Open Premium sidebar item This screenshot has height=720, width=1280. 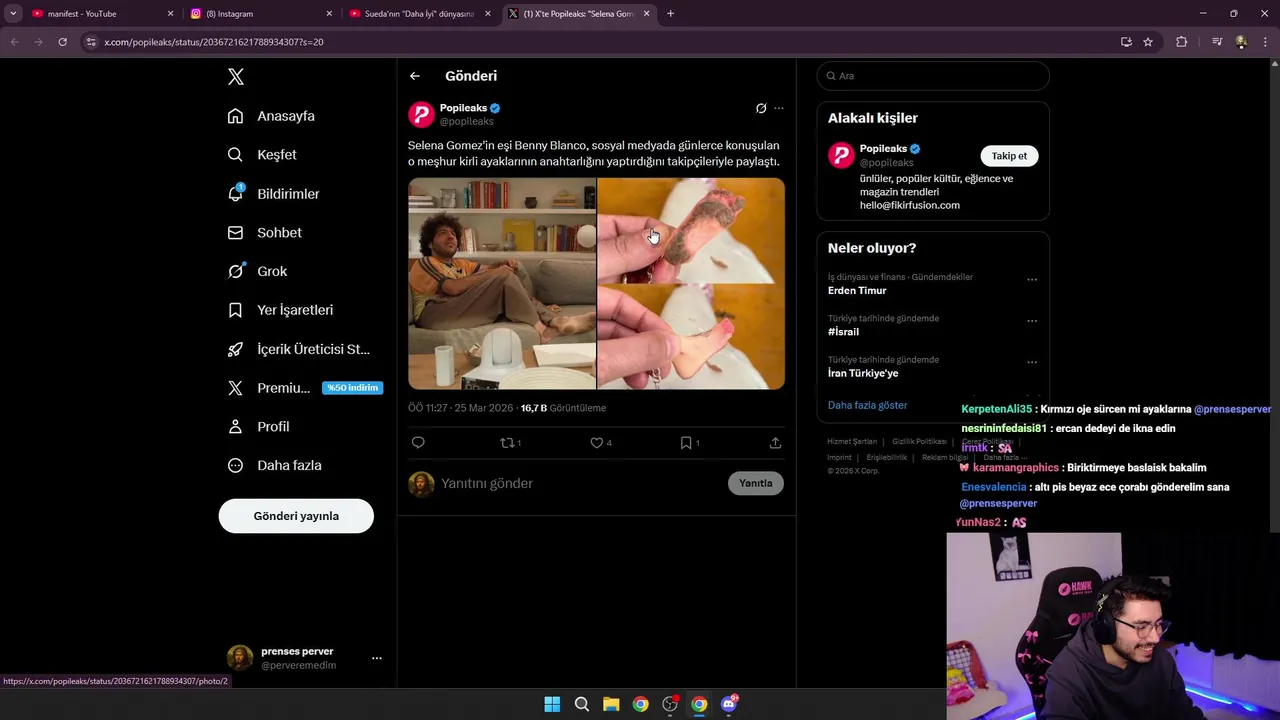[x=304, y=388]
